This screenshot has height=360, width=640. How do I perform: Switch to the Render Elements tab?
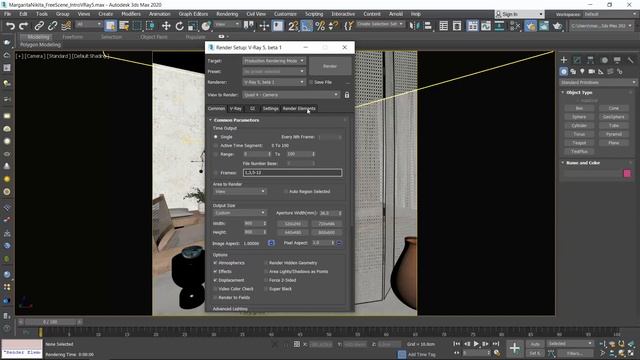click(299, 109)
